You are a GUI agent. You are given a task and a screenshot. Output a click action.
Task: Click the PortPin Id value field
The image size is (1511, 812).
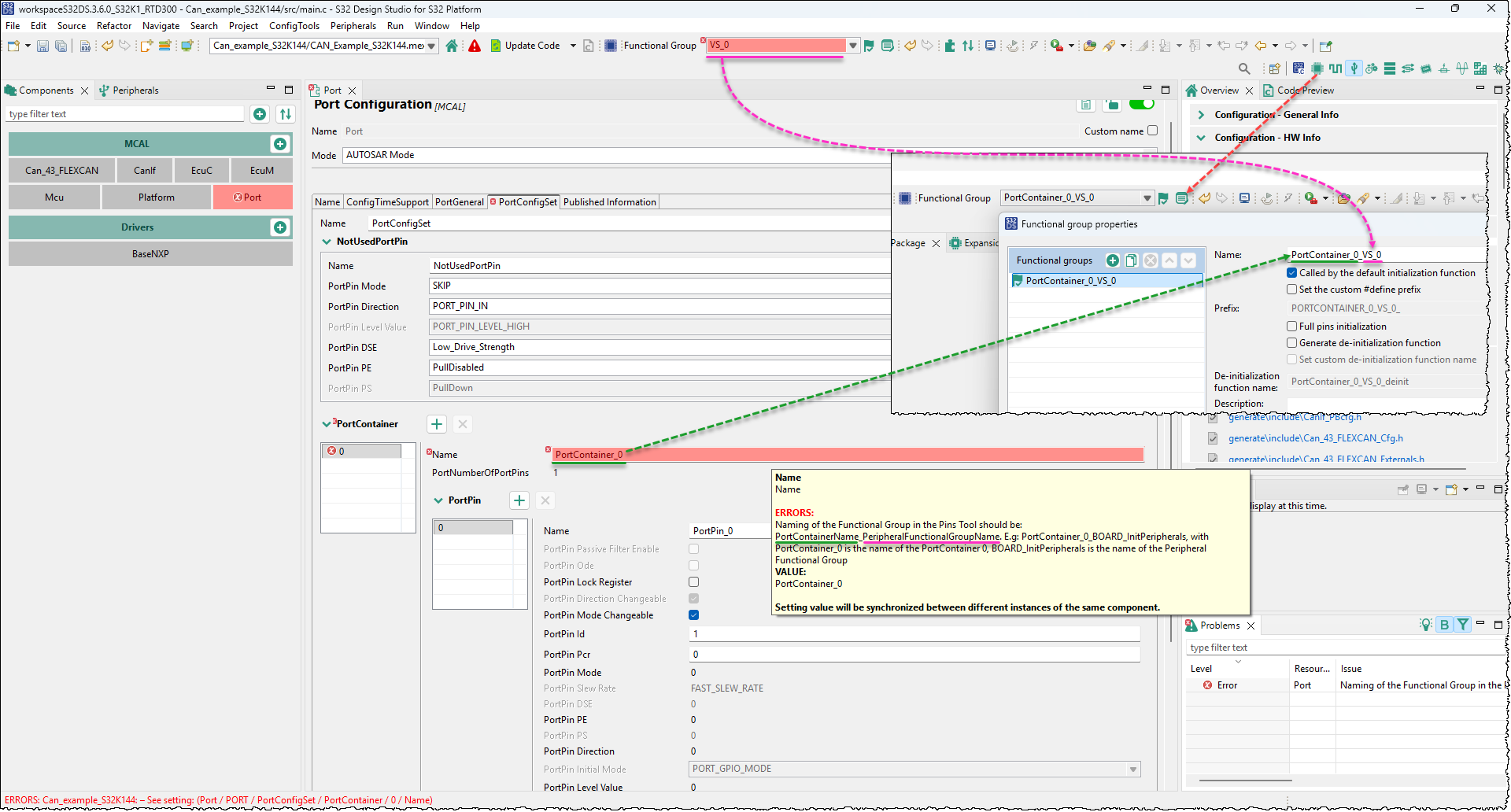(x=914, y=634)
